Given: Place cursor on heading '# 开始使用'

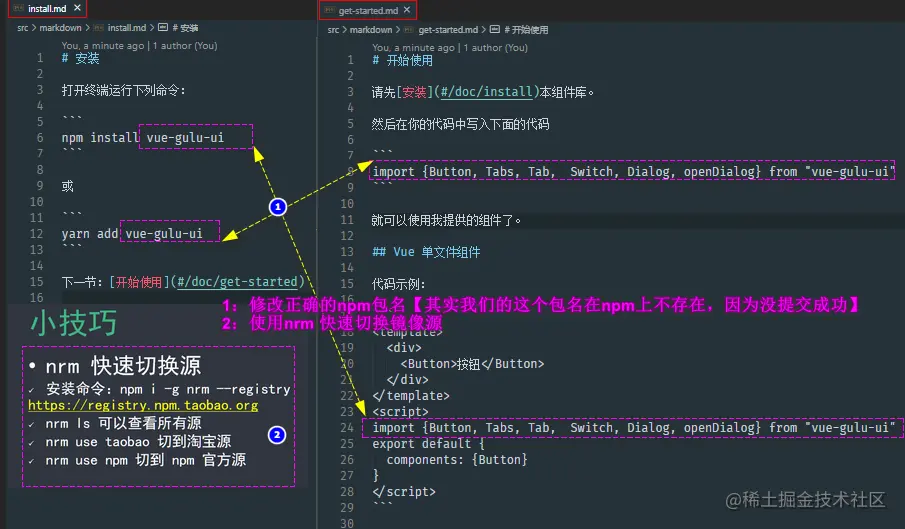Looking at the screenshot, I should tap(403, 61).
